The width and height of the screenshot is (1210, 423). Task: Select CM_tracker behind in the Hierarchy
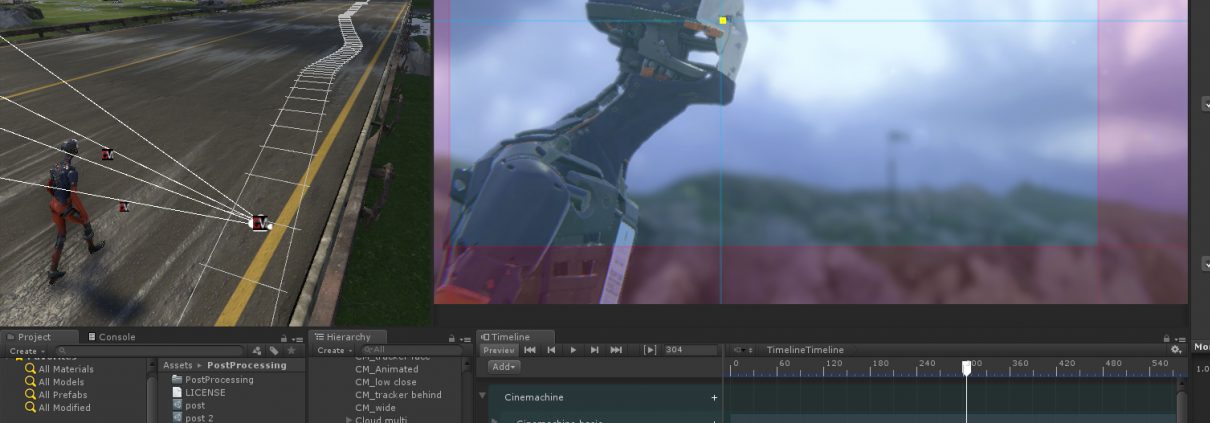[x=398, y=395]
